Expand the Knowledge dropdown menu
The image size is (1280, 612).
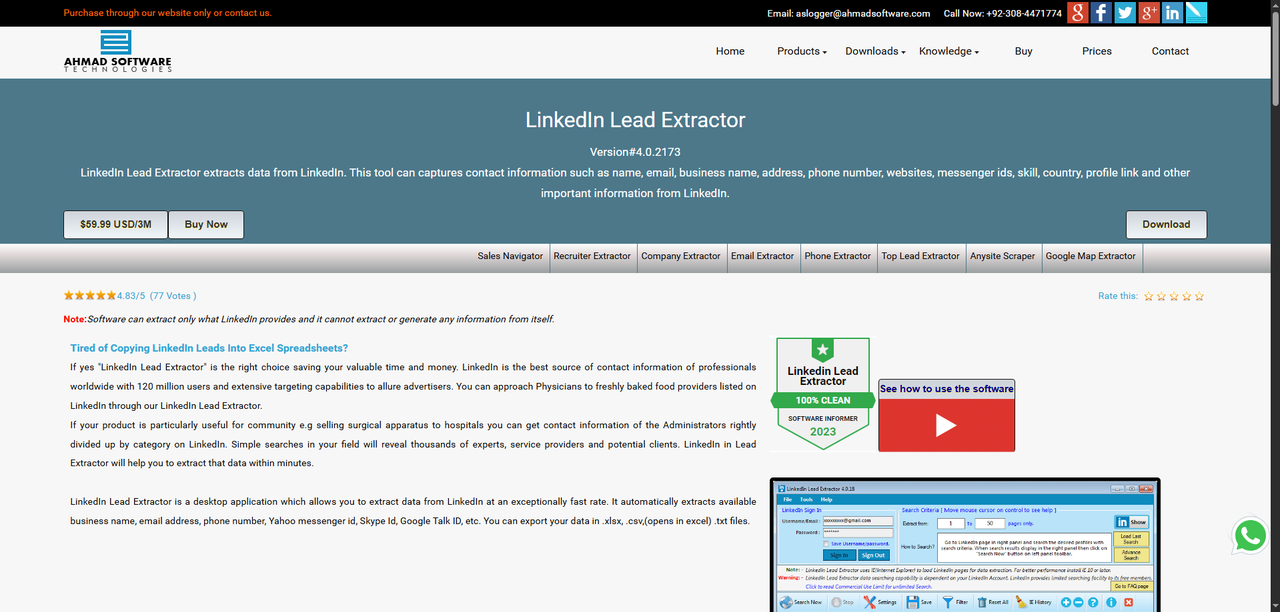(949, 51)
